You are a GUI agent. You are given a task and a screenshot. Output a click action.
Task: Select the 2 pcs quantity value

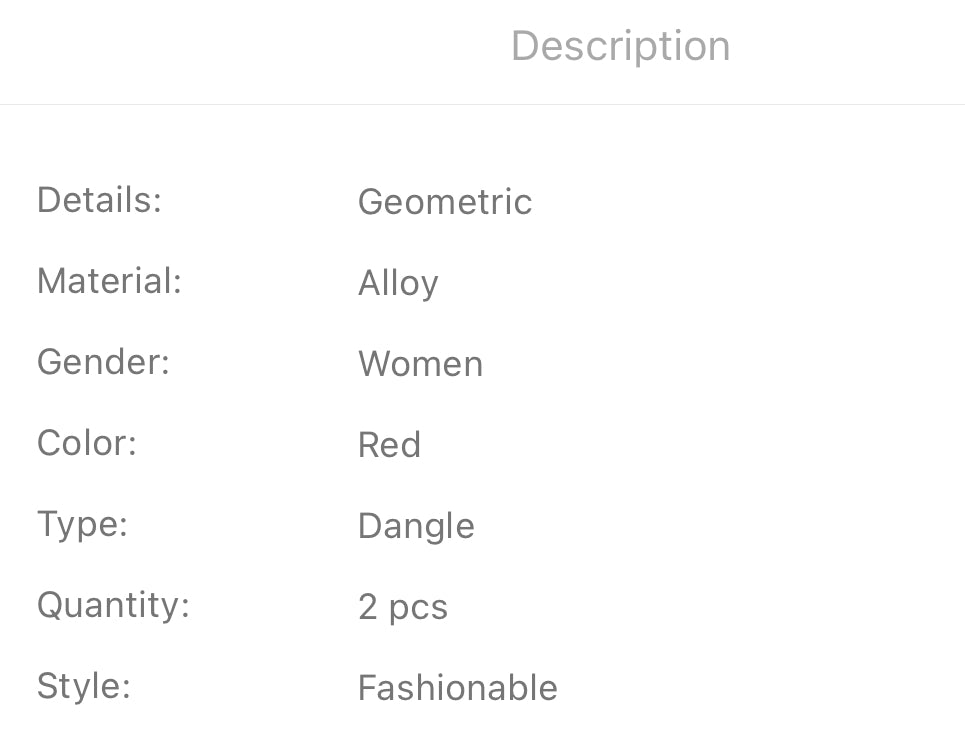pyautogui.click(x=403, y=608)
